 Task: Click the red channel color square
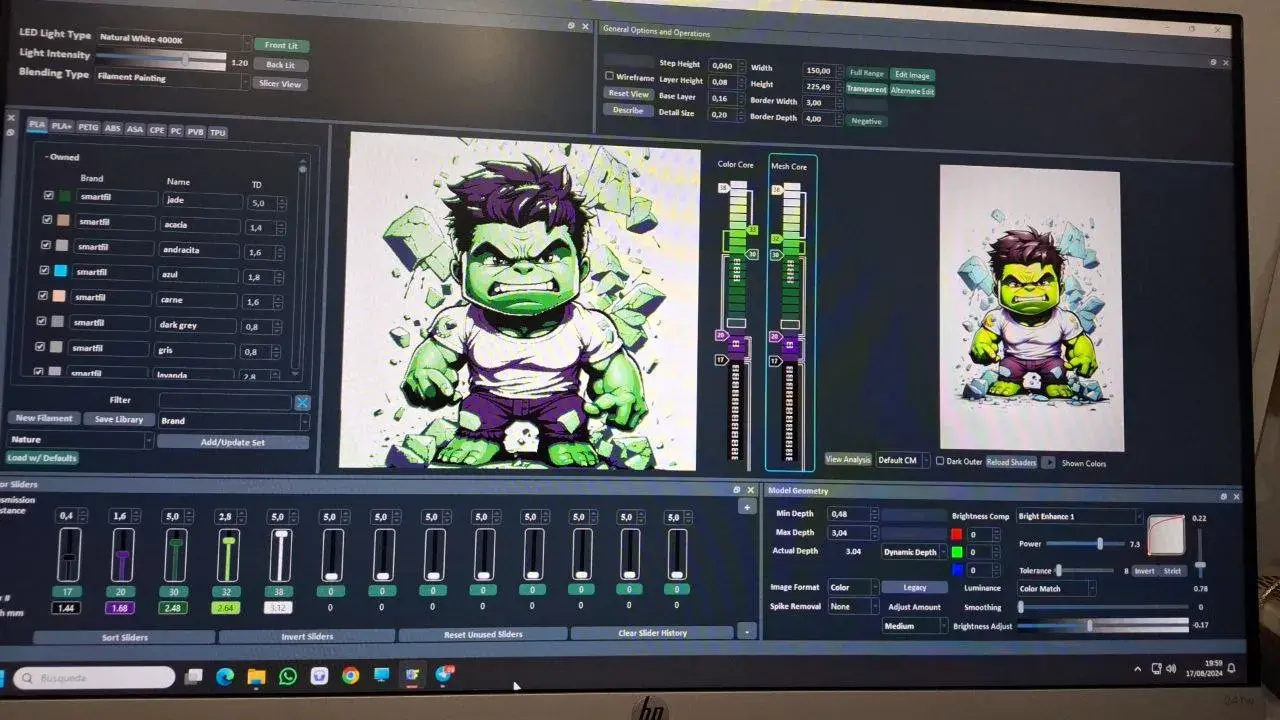[x=956, y=534]
